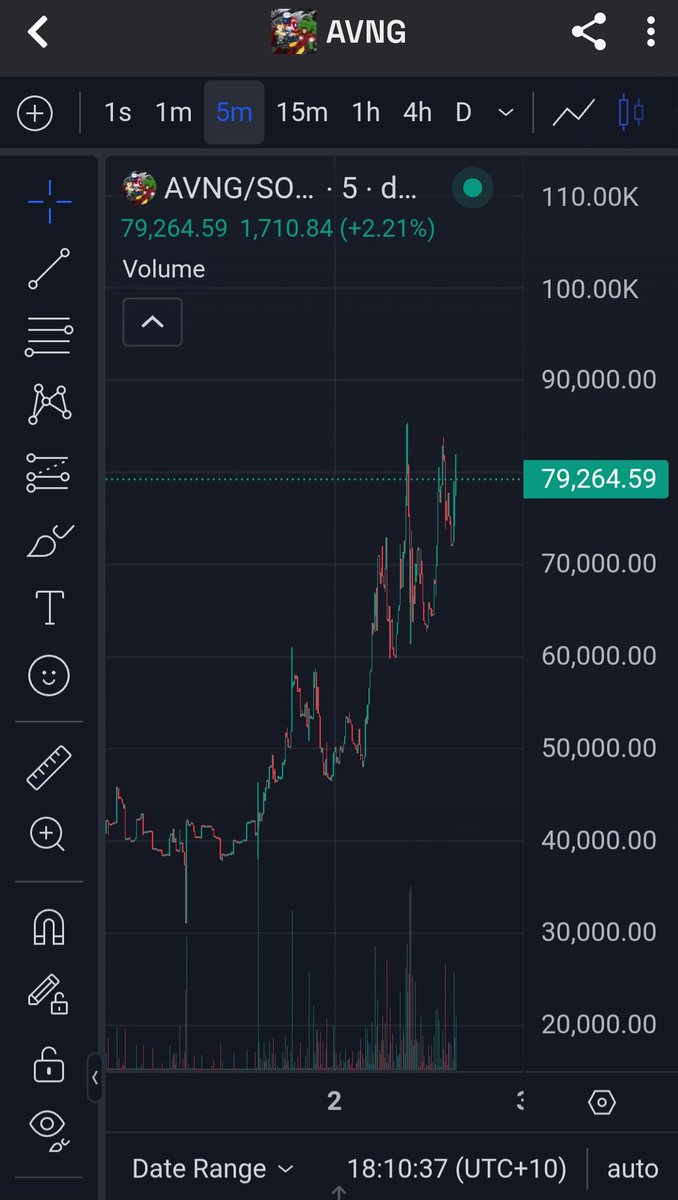Select the crosshair cursor tool

49,202
